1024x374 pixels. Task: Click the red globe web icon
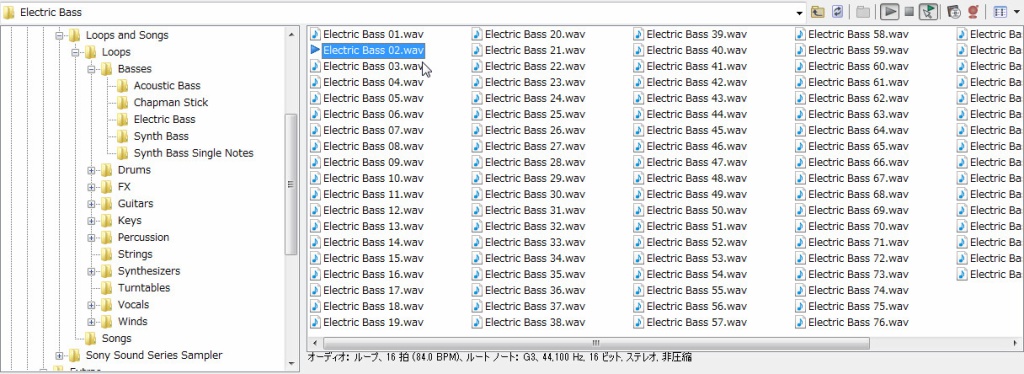click(x=973, y=12)
